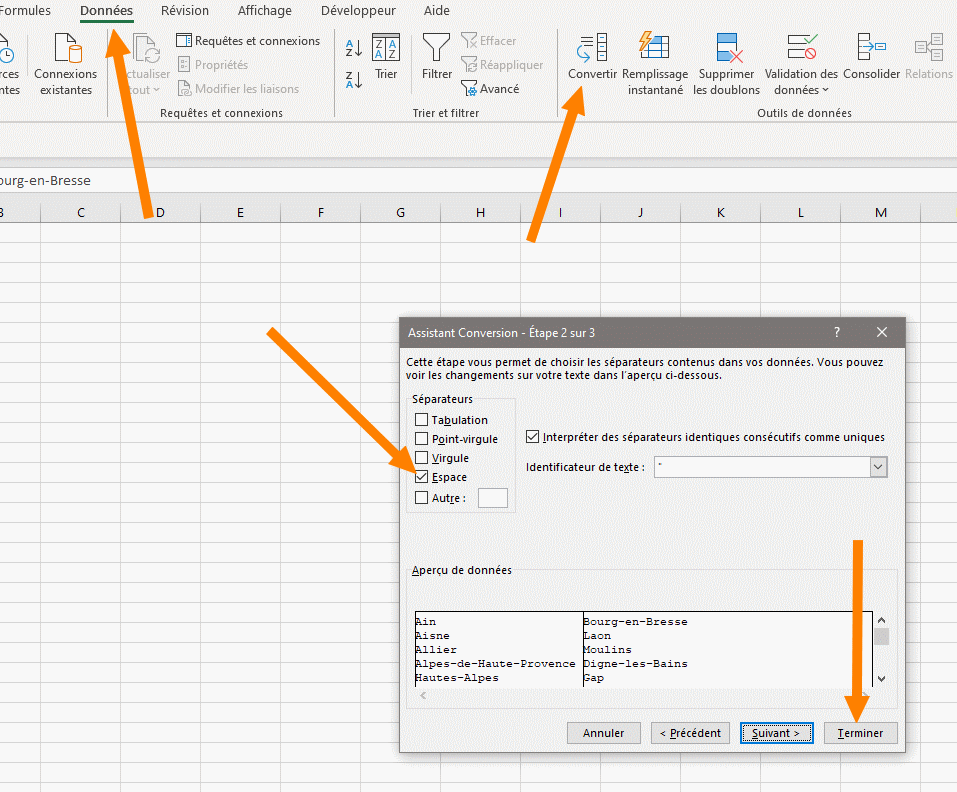The image size is (957, 792).
Task: Click the Supprimer les doublons icon
Action: 727,48
